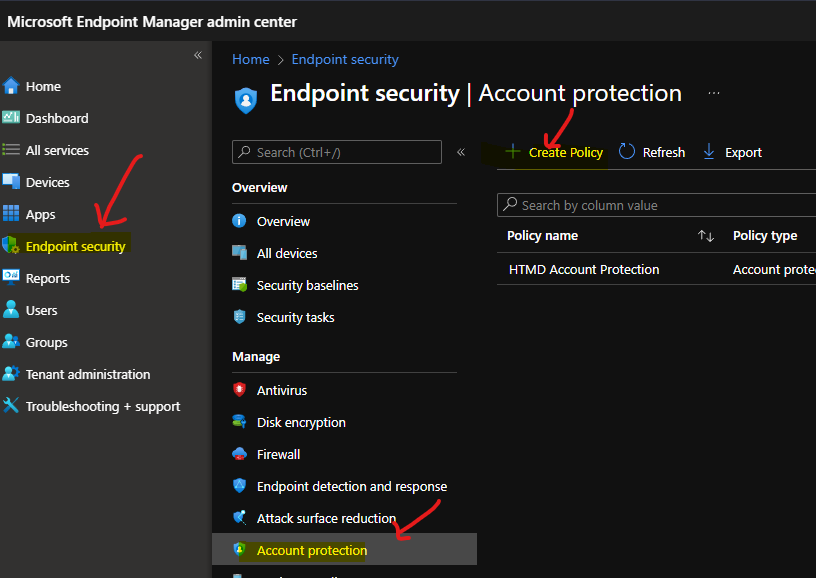Go to Devices in the sidebar

coord(47,183)
